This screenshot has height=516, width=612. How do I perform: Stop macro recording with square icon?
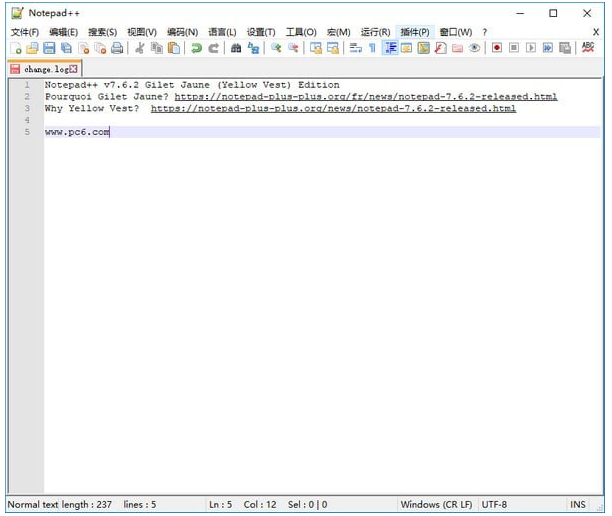click(x=514, y=48)
